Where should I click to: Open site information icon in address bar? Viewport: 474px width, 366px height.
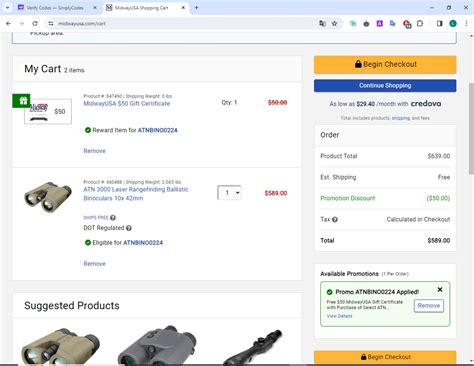point(51,24)
